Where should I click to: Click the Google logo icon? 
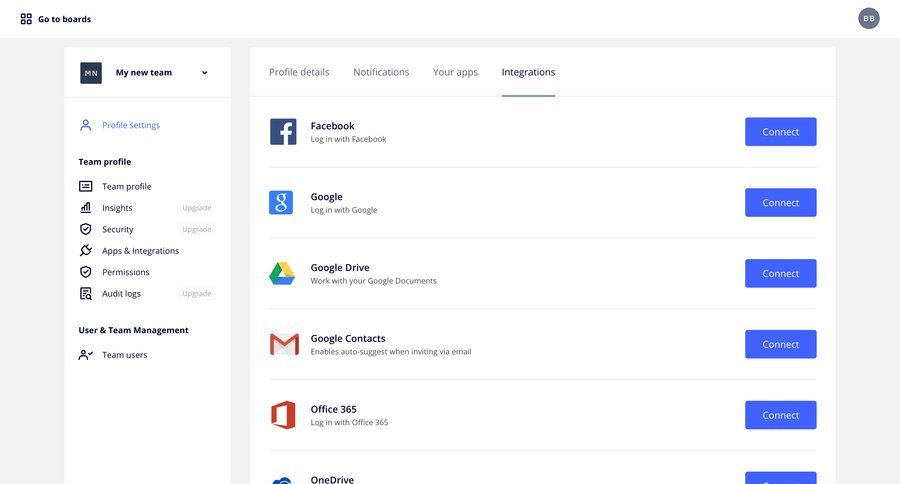click(281, 203)
